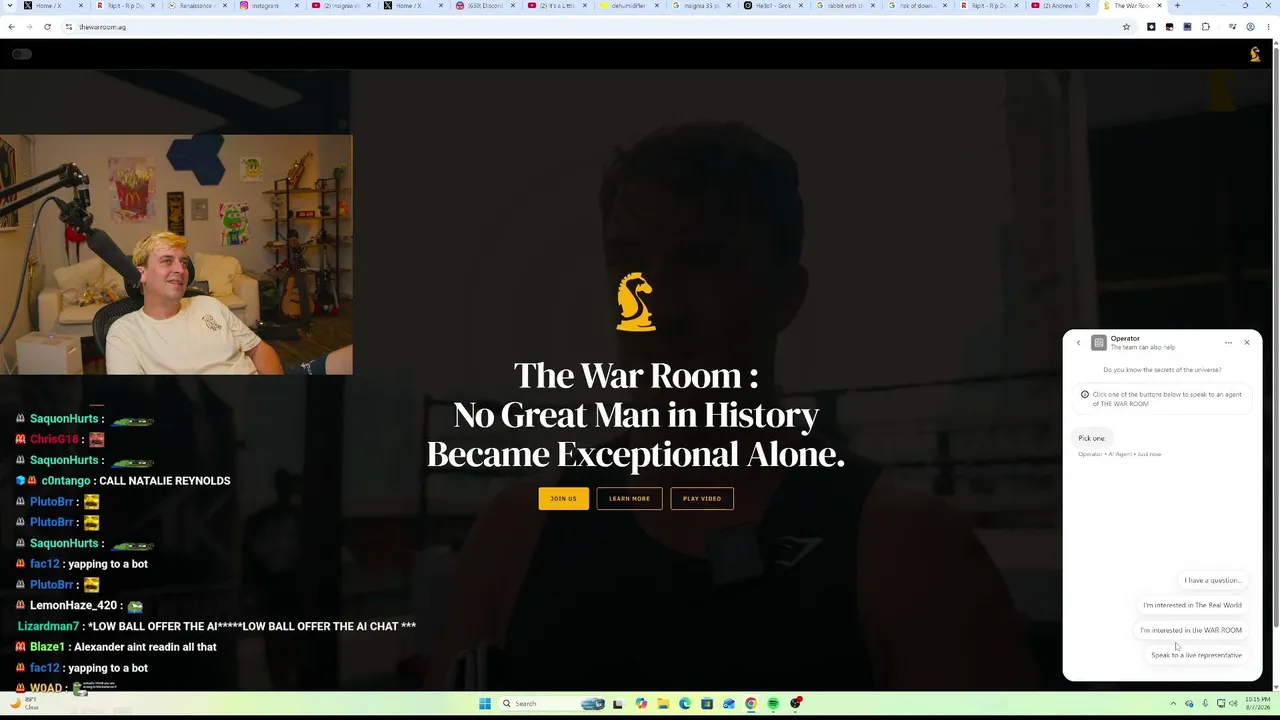
Task: Reload the current page
Action: point(47,27)
